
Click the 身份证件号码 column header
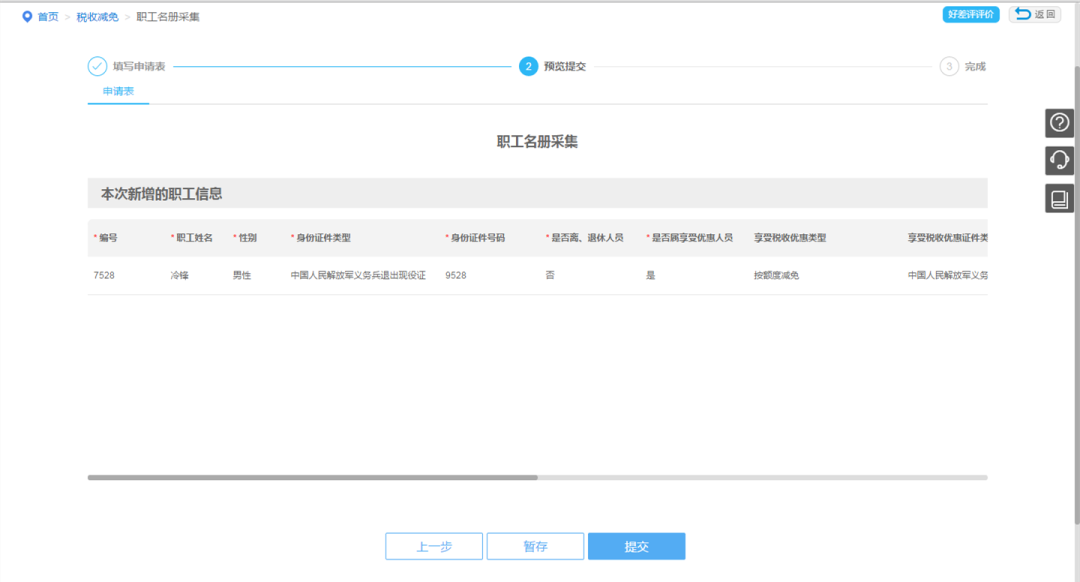pos(478,238)
